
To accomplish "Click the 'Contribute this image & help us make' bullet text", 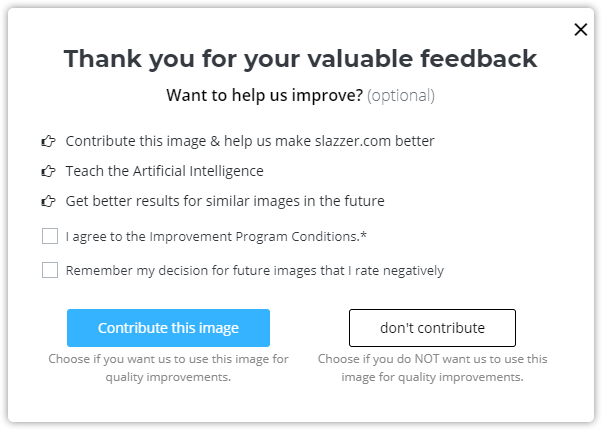I will click(x=188, y=141).
